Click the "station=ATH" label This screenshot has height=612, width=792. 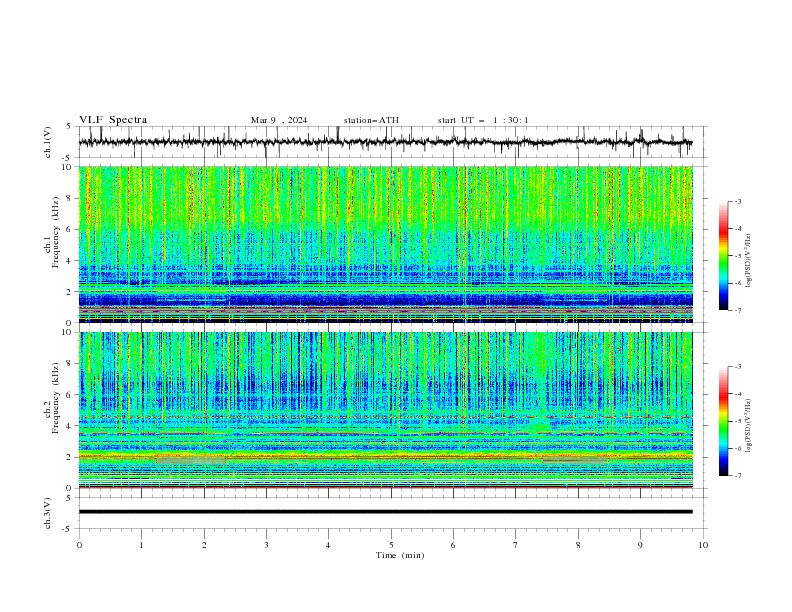click(x=371, y=120)
